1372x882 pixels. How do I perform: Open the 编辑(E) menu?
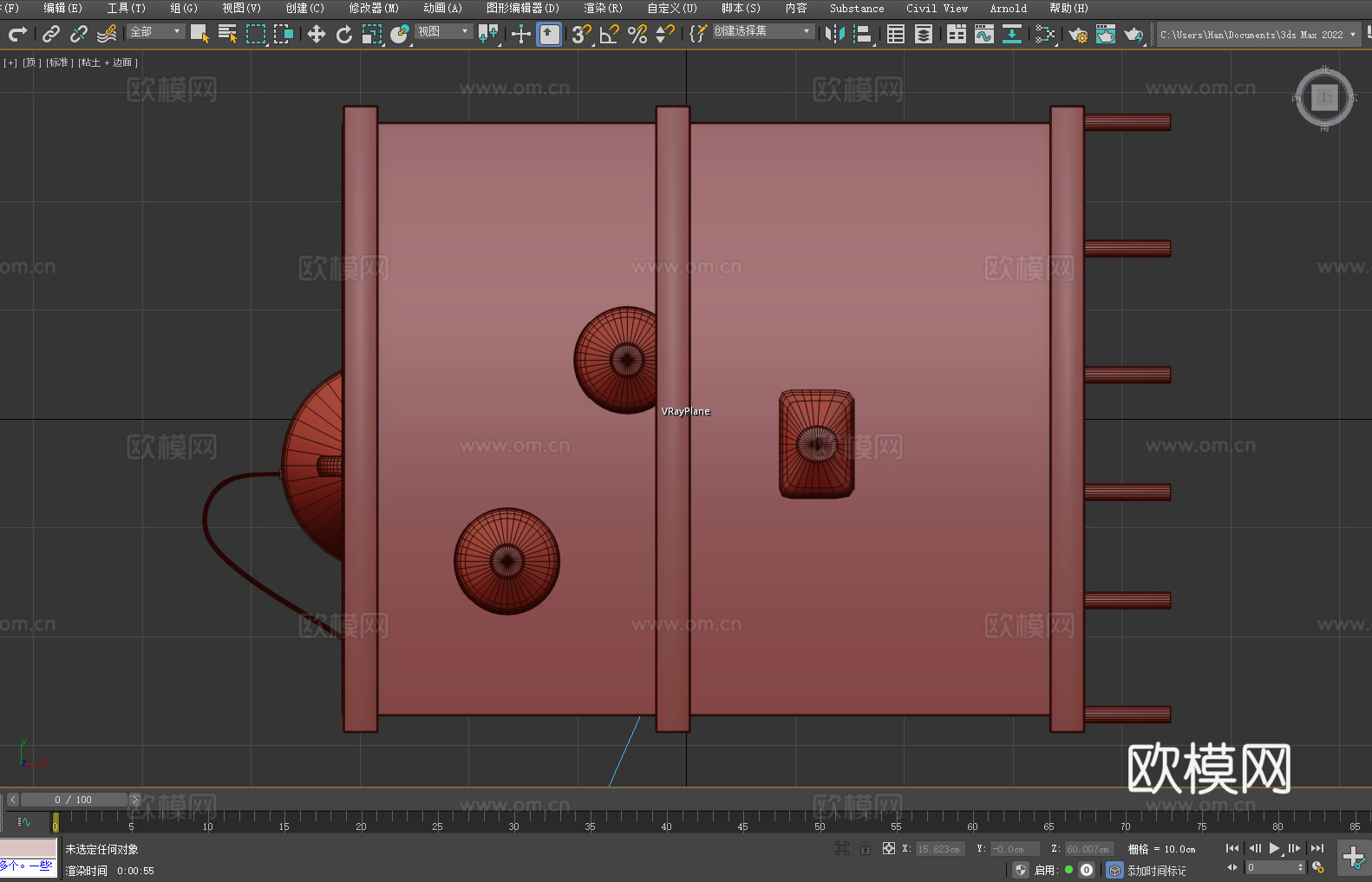coord(62,8)
